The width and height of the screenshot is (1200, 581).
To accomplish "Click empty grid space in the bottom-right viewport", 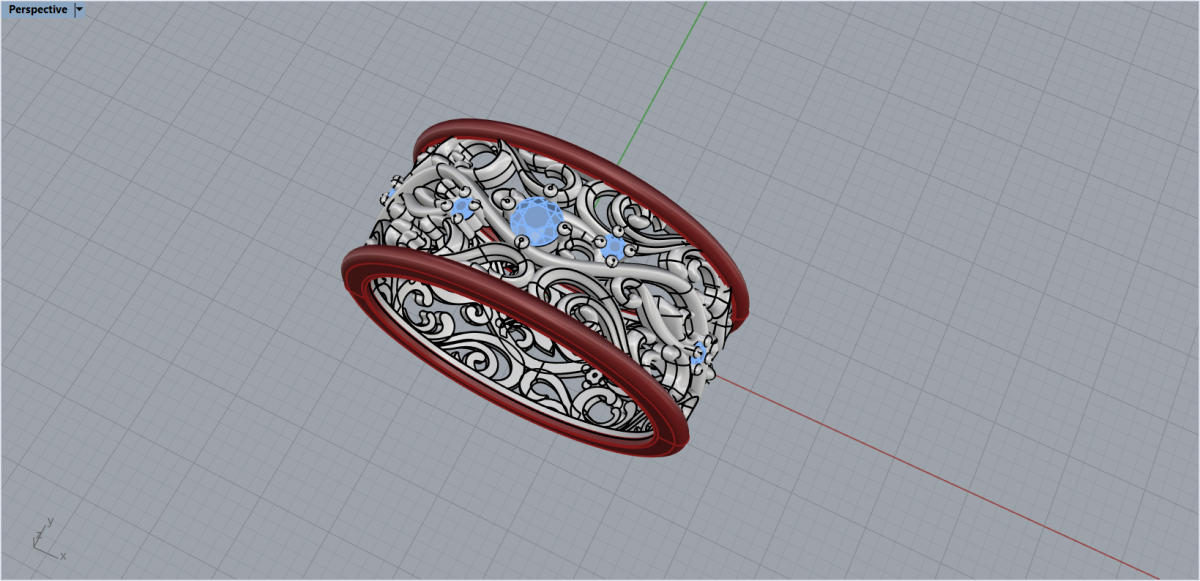I will (1050, 500).
